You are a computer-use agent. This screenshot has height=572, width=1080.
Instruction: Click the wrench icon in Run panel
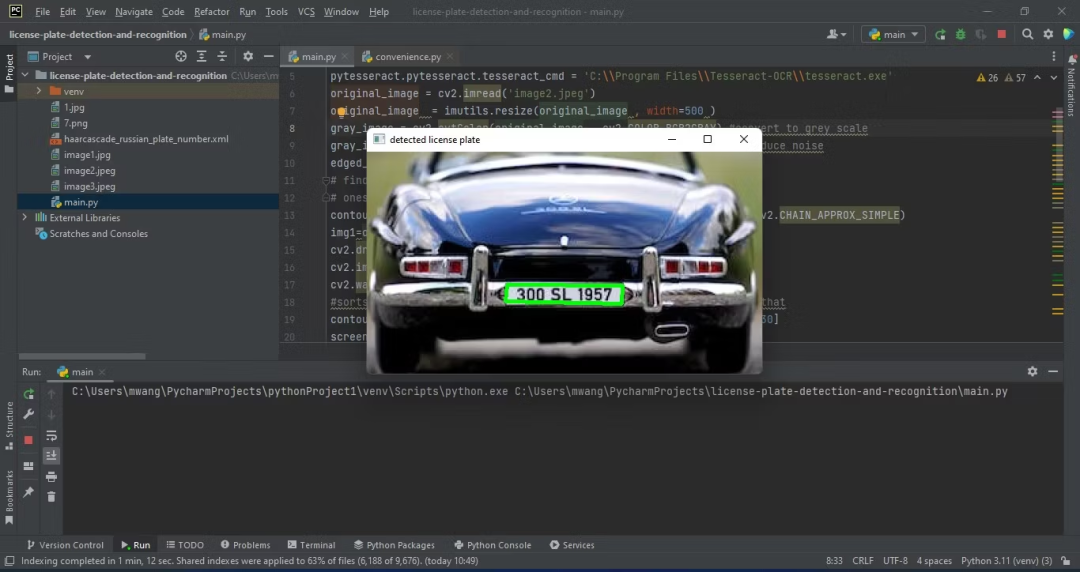pyautogui.click(x=28, y=414)
